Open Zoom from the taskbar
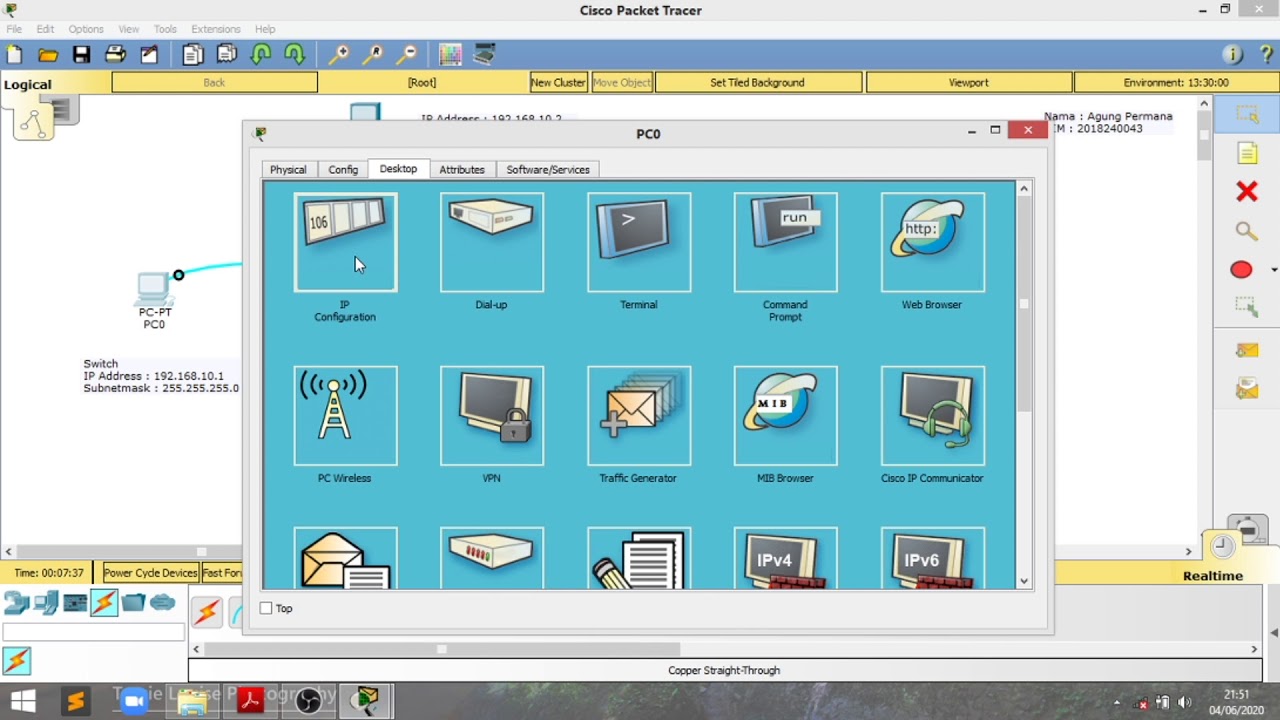This screenshot has width=1280, height=720. [x=133, y=701]
